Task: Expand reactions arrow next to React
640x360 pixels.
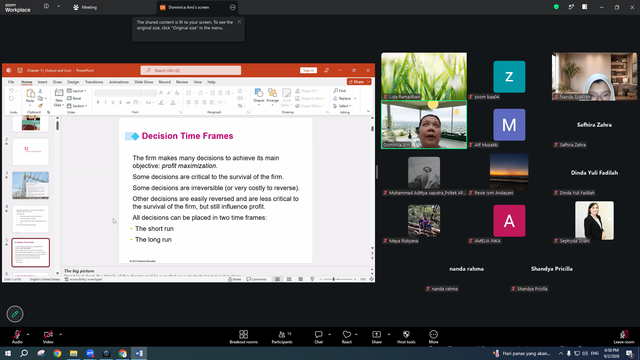Action: (356, 334)
